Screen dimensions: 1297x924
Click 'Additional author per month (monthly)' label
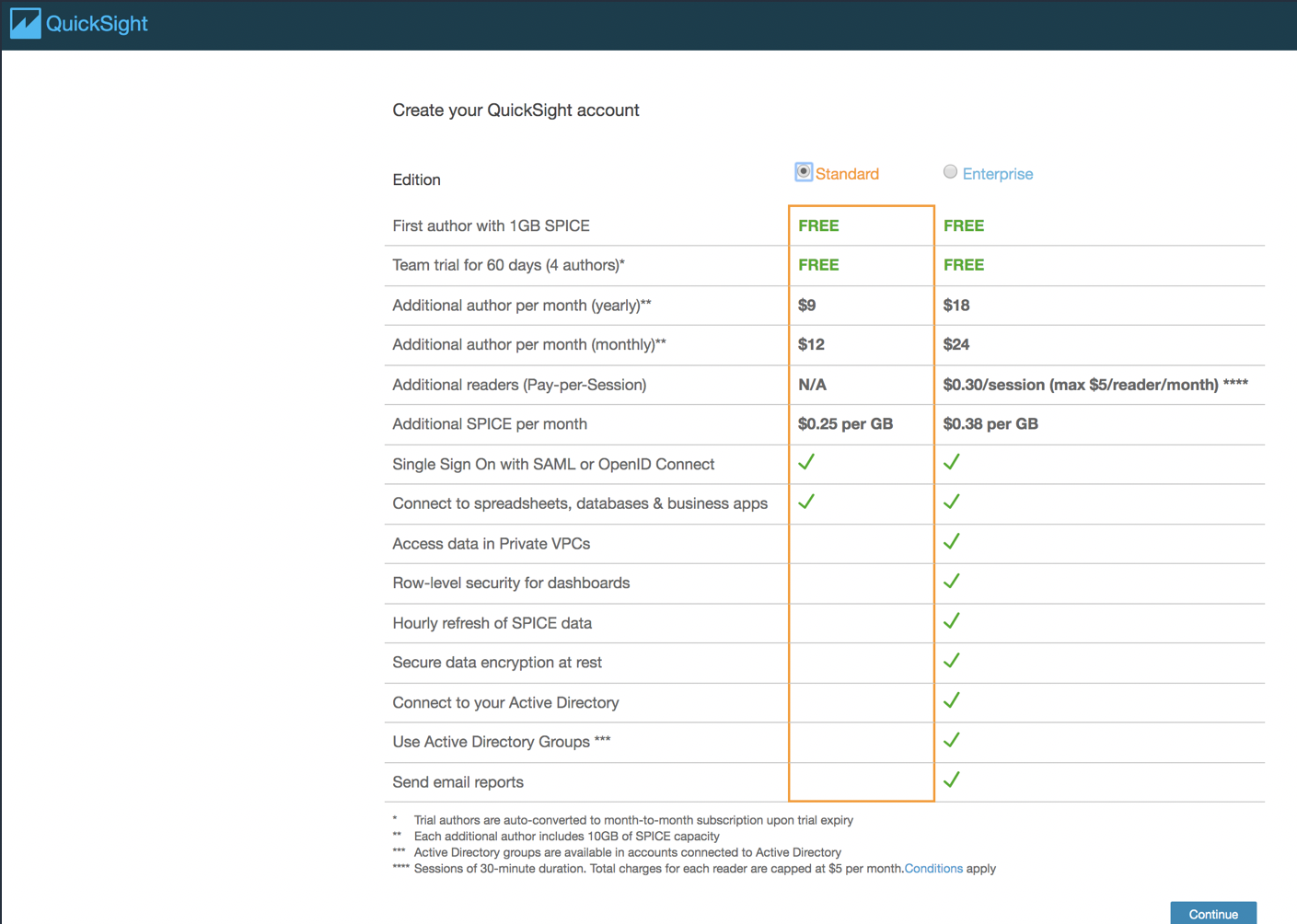528,345
